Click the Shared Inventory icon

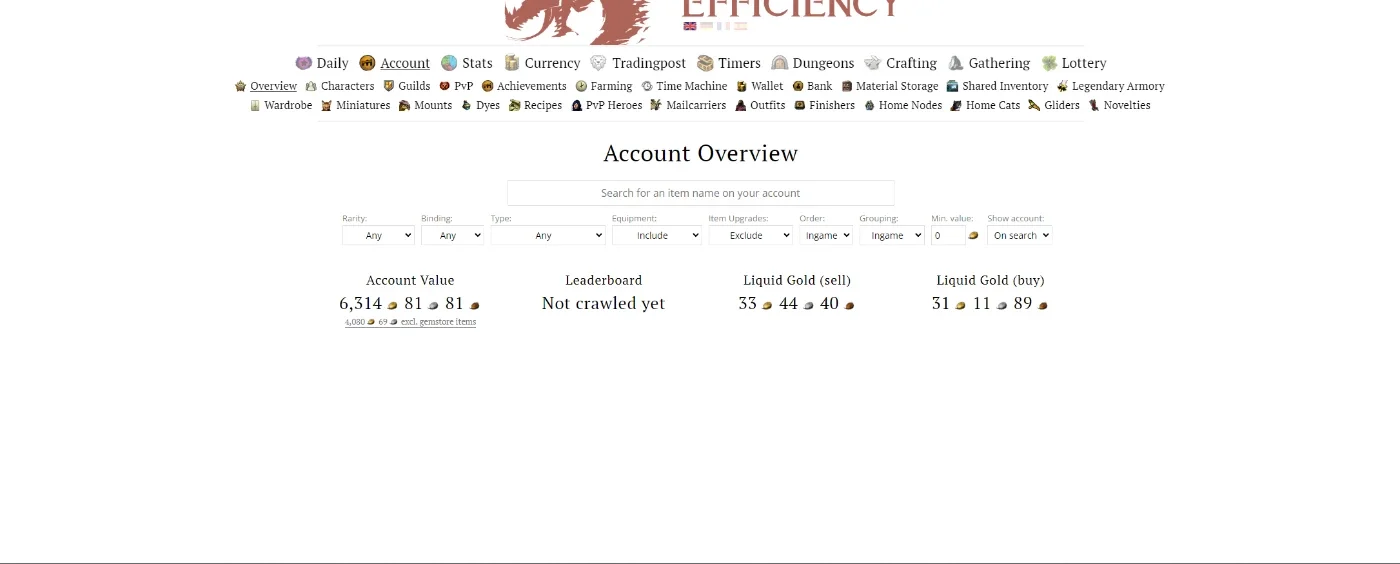coord(953,86)
